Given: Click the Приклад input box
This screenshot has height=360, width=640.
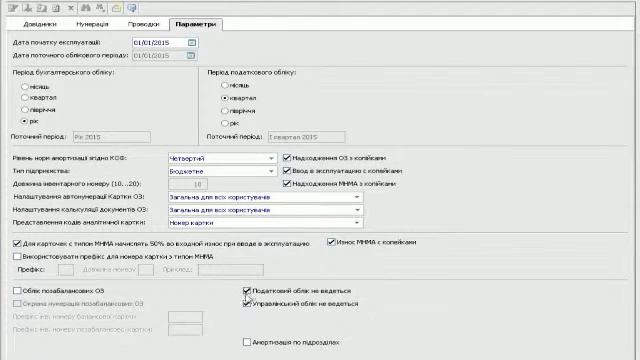Looking at the screenshot, I should [x=231, y=270].
